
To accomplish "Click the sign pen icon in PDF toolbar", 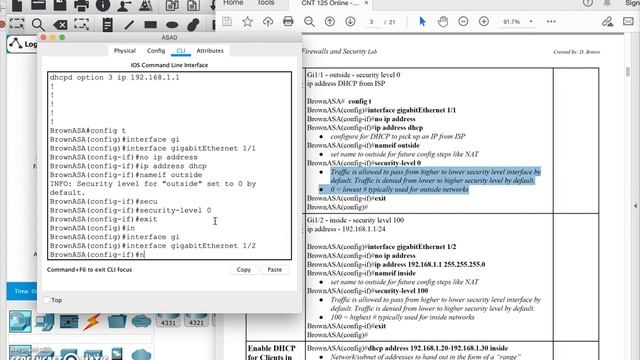I will pos(607,22).
